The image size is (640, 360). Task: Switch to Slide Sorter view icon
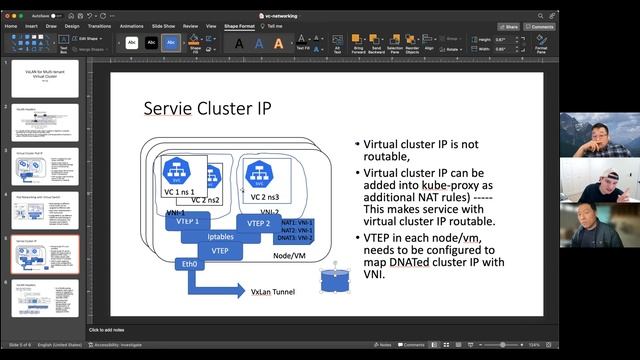tap(446, 345)
